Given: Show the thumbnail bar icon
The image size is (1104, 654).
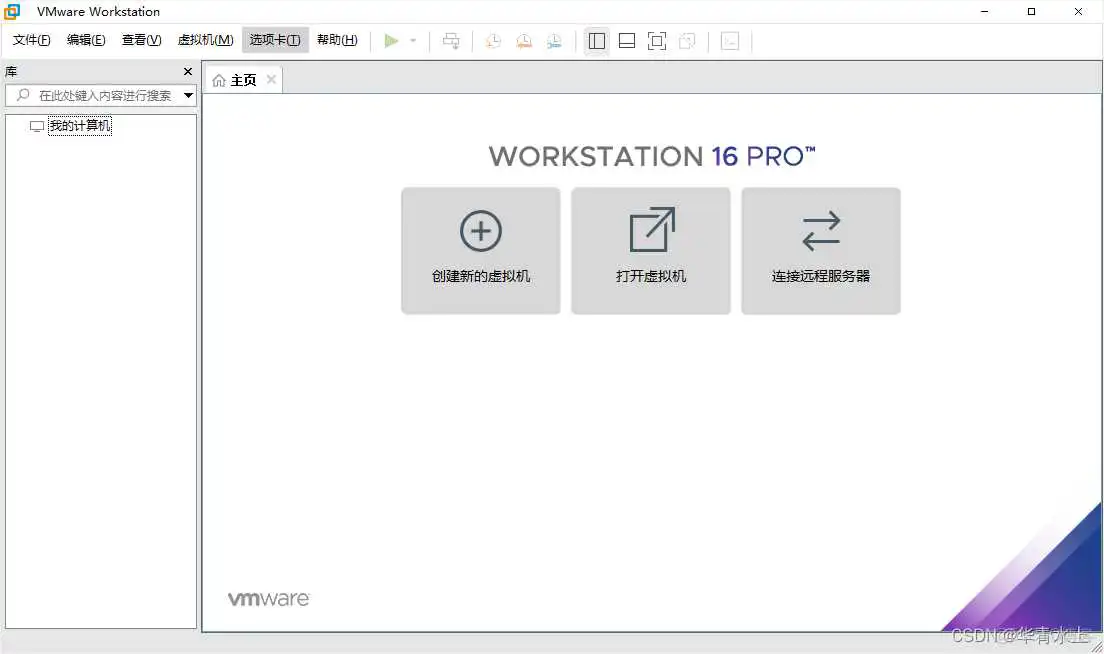Looking at the screenshot, I should [x=626, y=41].
